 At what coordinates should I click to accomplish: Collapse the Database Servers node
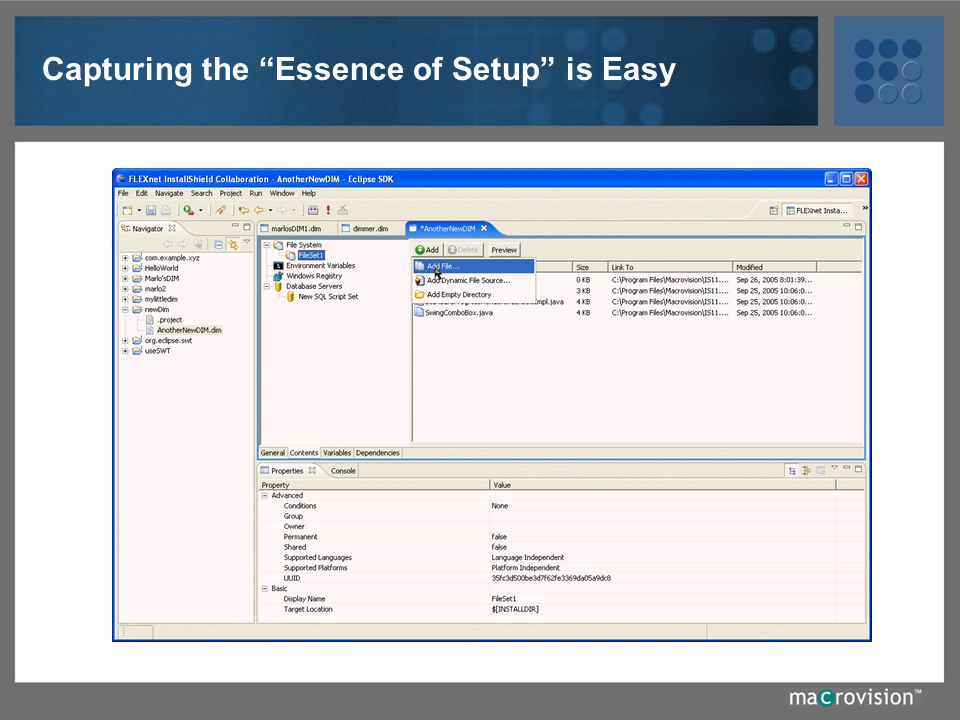pos(267,287)
